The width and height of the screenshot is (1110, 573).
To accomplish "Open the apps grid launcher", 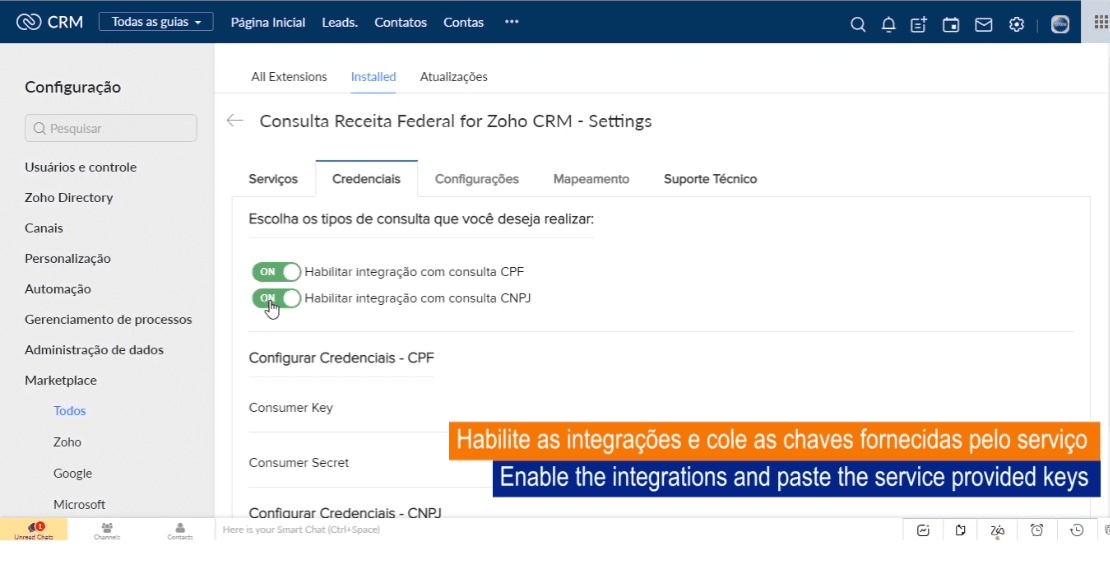I will tap(1101, 22).
